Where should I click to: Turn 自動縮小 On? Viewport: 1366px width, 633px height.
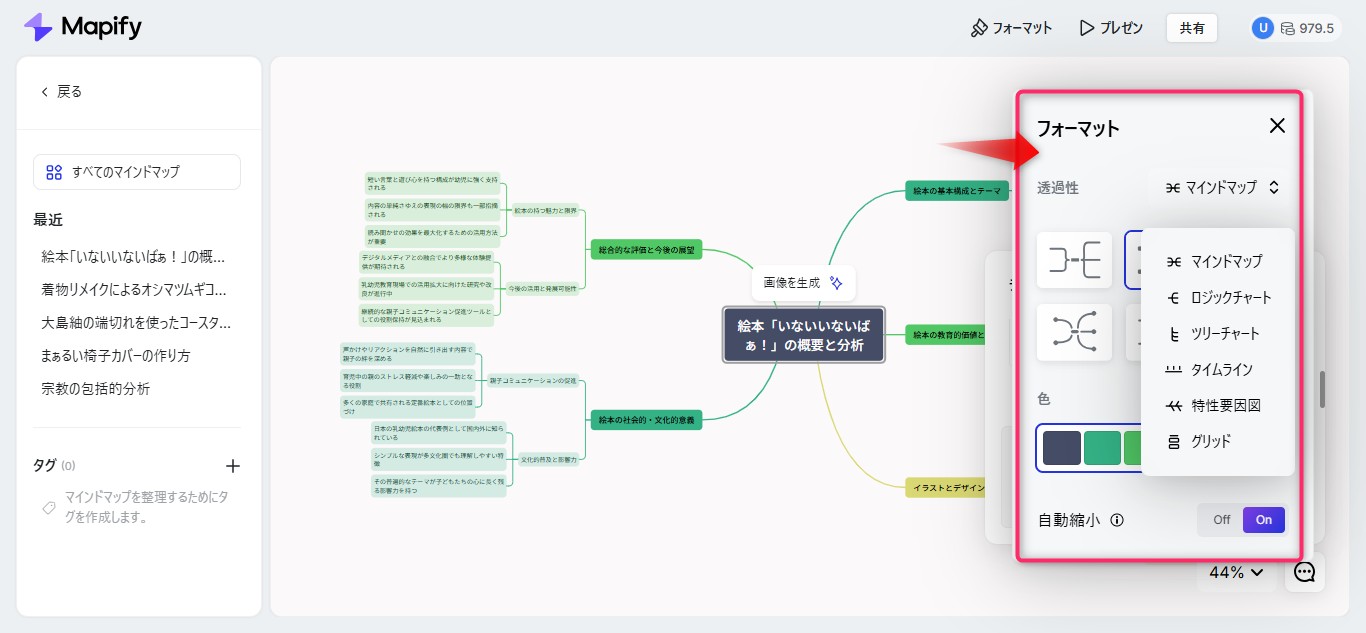(1264, 520)
